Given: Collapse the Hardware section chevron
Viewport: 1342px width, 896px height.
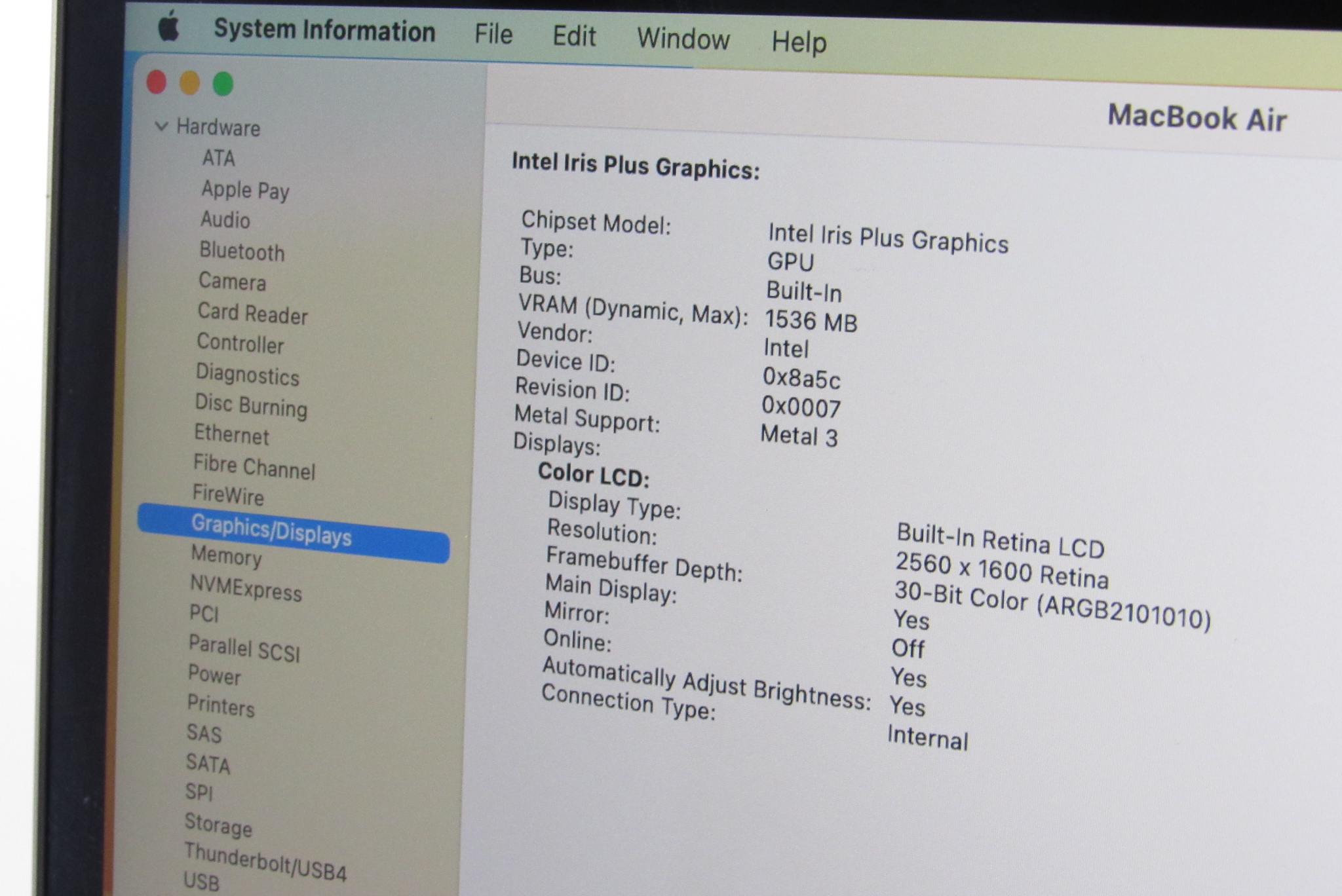Looking at the screenshot, I should coord(161,125).
